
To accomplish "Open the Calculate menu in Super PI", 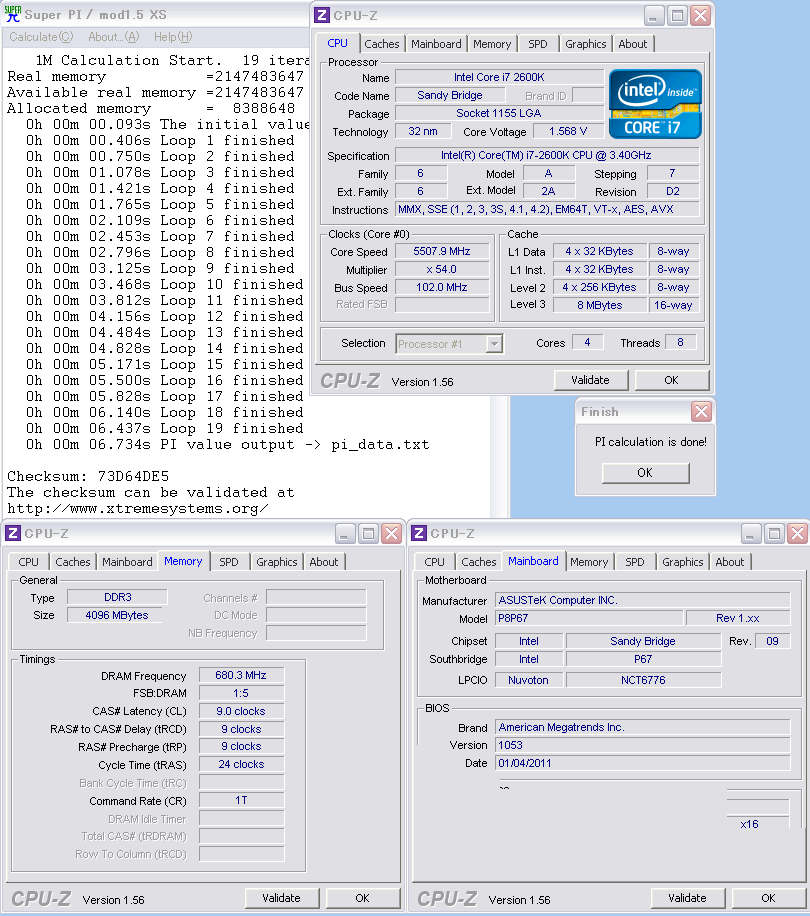I will point(41,37).
